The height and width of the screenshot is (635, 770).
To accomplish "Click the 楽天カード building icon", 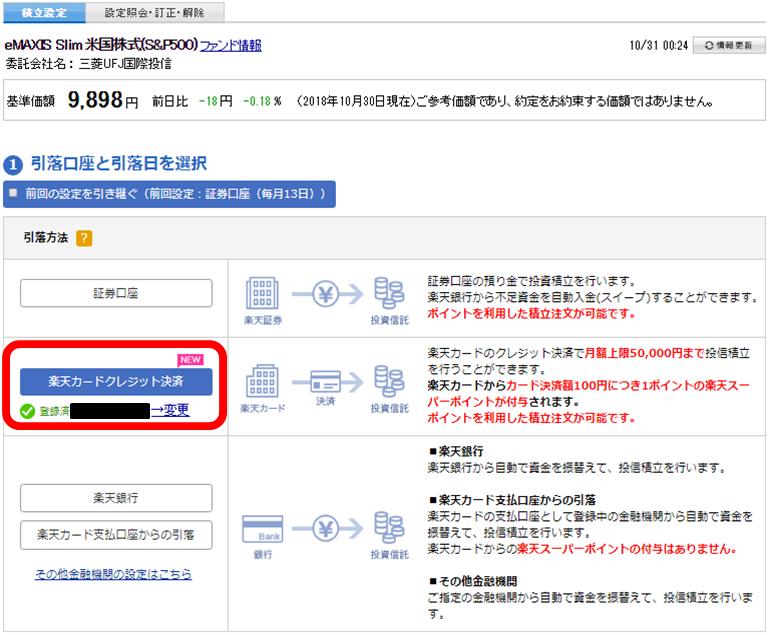I will click(x=262, y=381).
